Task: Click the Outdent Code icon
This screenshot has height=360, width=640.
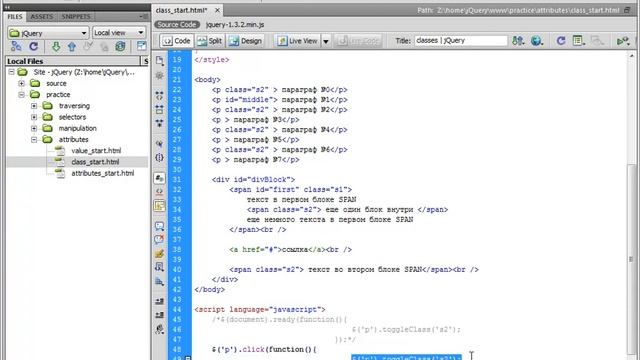Action: click(160, 315)
